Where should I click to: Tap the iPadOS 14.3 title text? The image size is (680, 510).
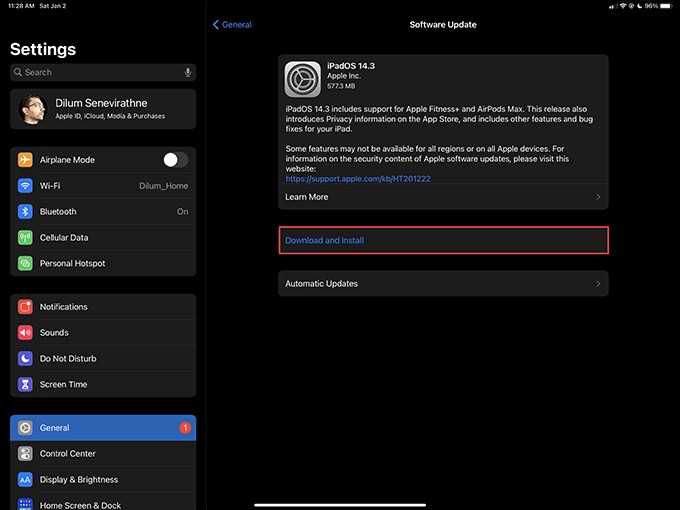click(x=351, y=66)
